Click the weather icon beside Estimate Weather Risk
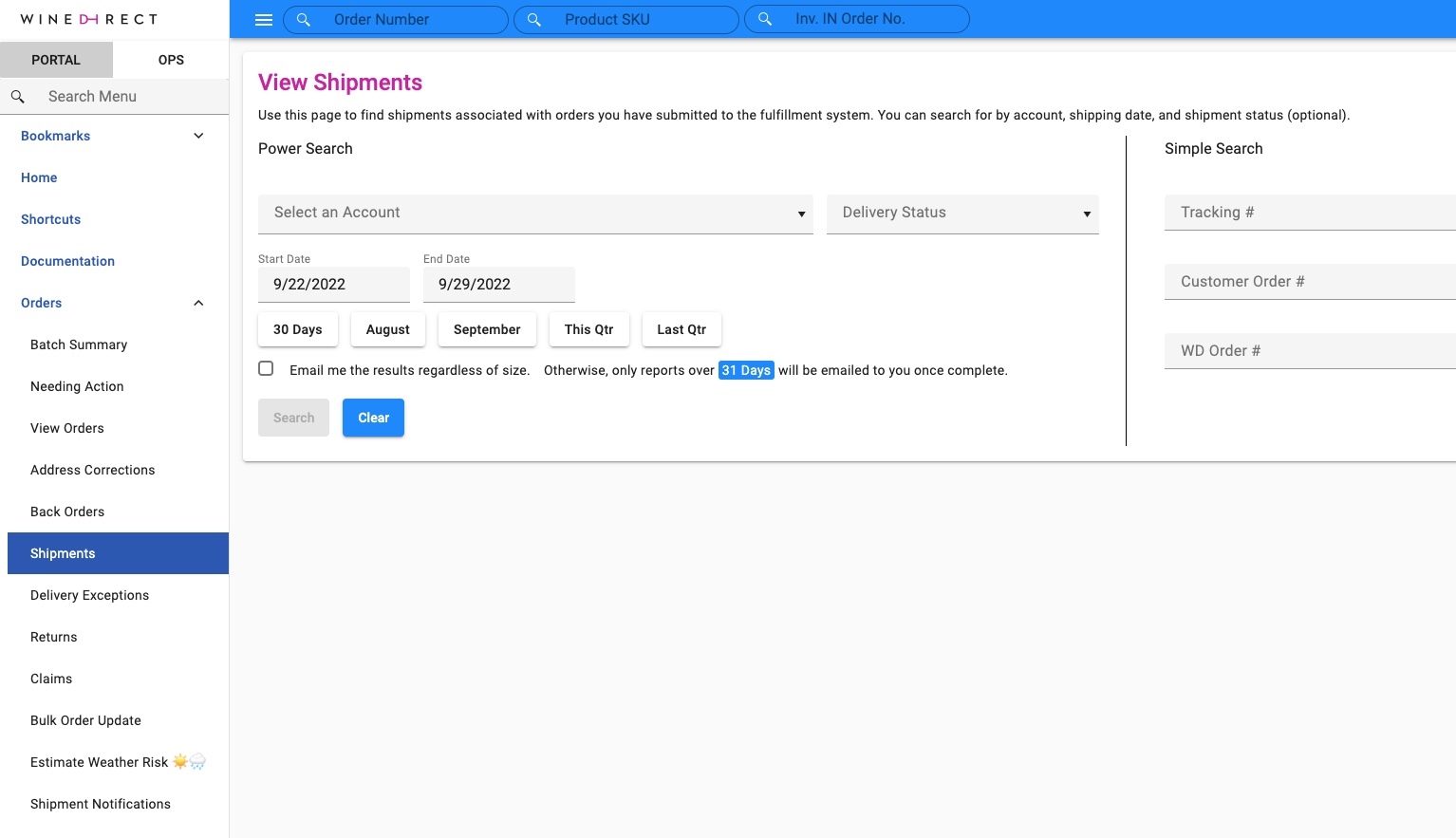The height and width of the screenshot is (838, 1456). tap(189, 761)
